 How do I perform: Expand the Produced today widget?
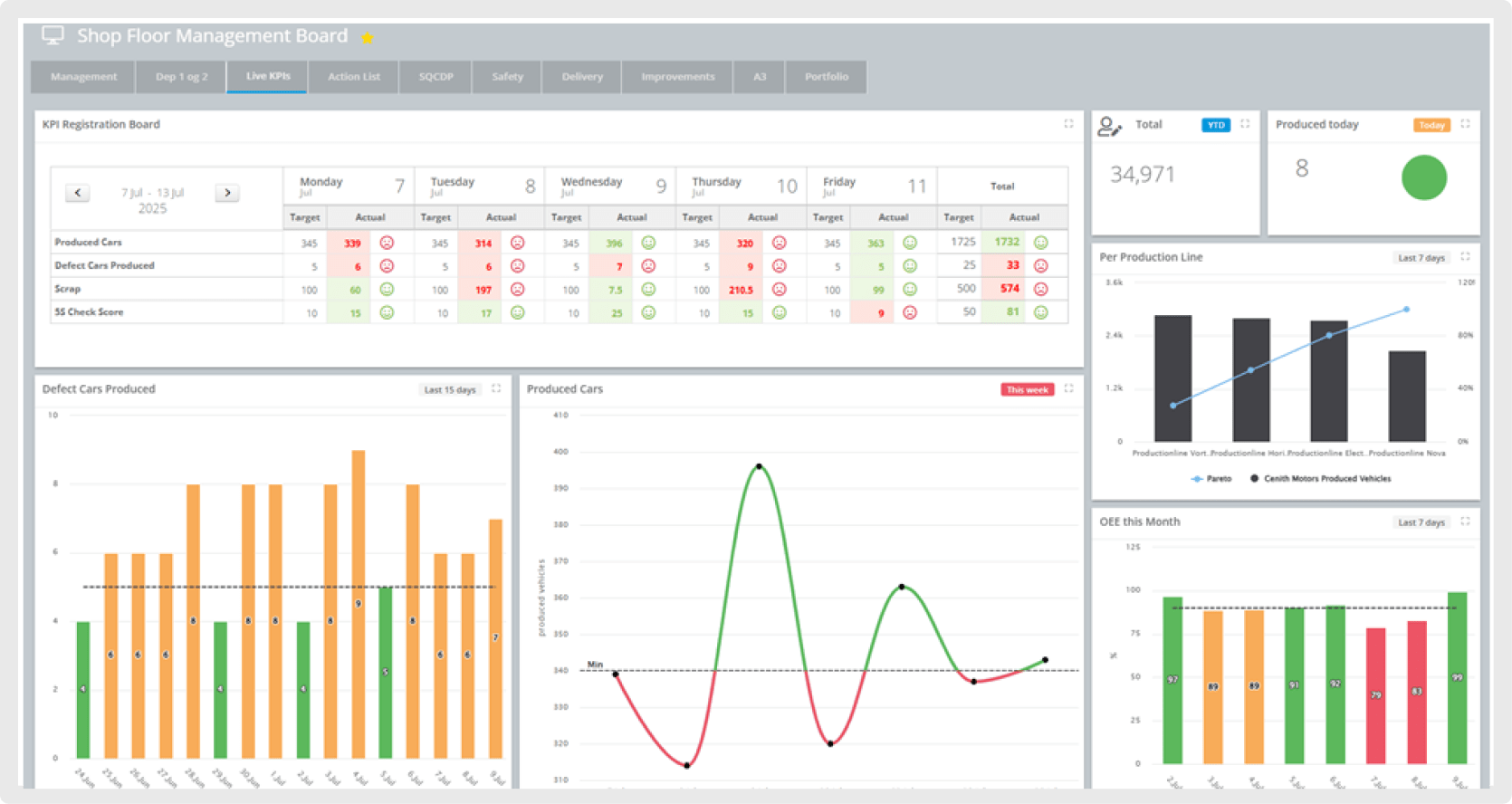coord(1465,124)
